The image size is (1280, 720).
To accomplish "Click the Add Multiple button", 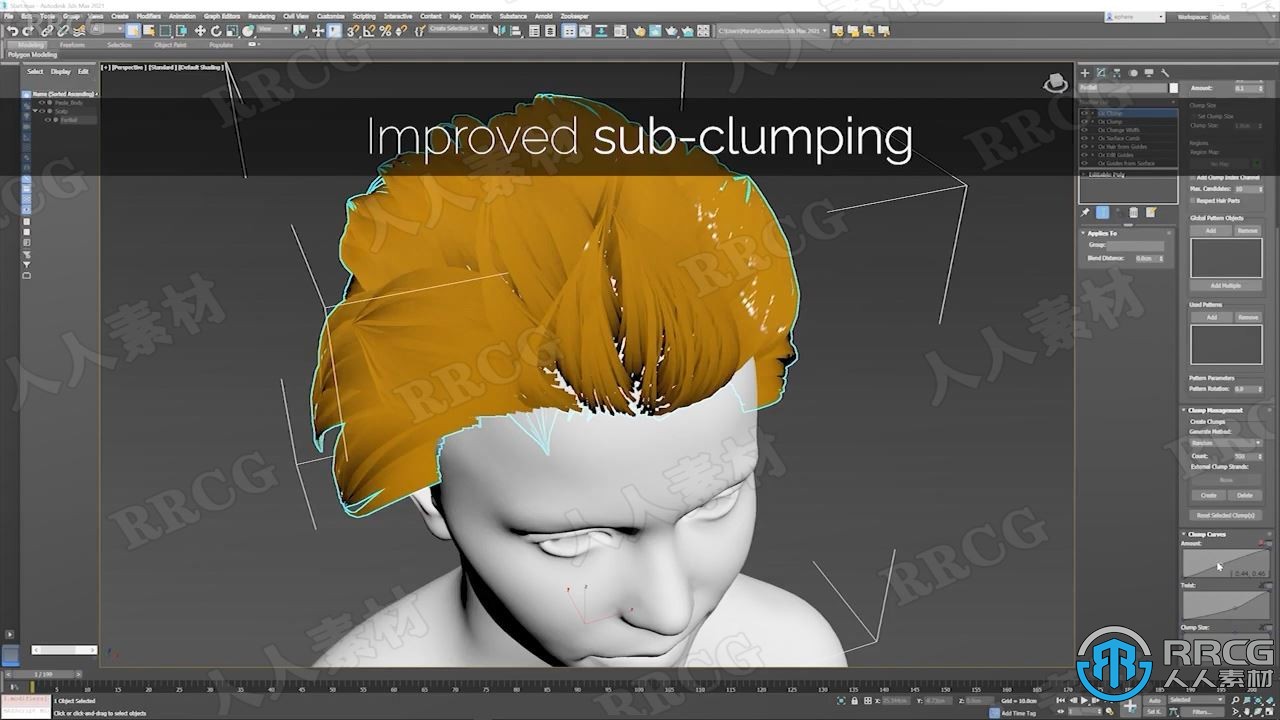I will tap(1226, 285).
